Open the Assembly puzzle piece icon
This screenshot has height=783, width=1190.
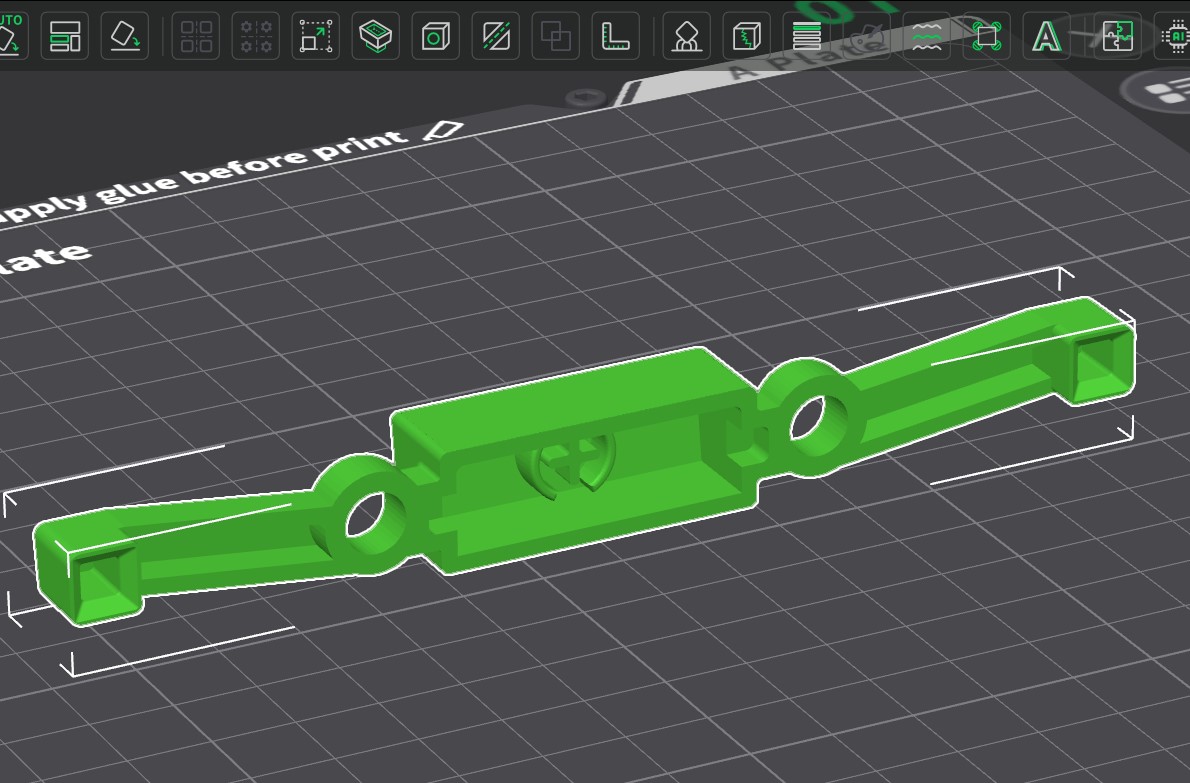tap(1117, 36)
